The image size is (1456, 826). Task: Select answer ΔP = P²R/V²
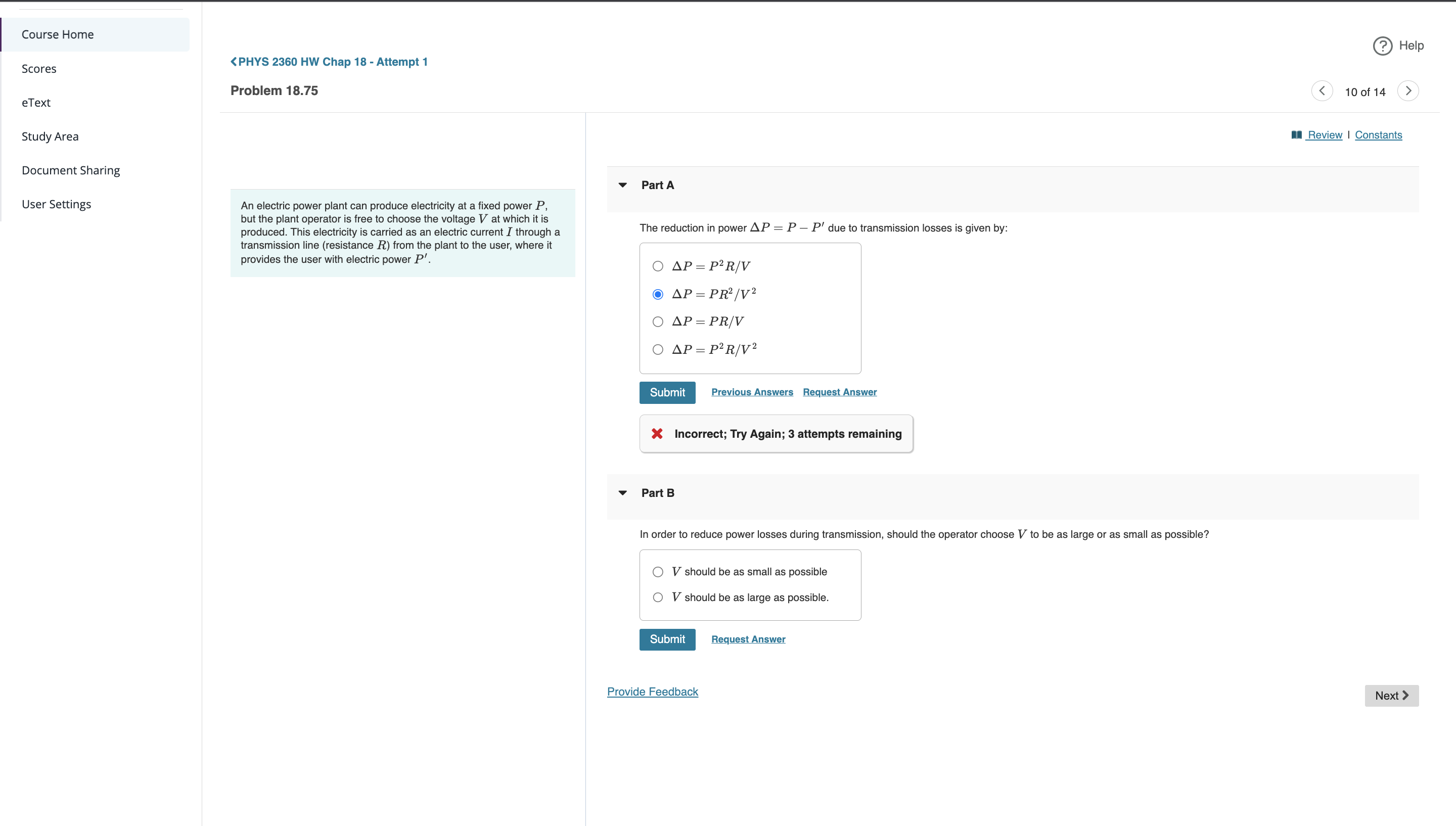click(657, 349)
